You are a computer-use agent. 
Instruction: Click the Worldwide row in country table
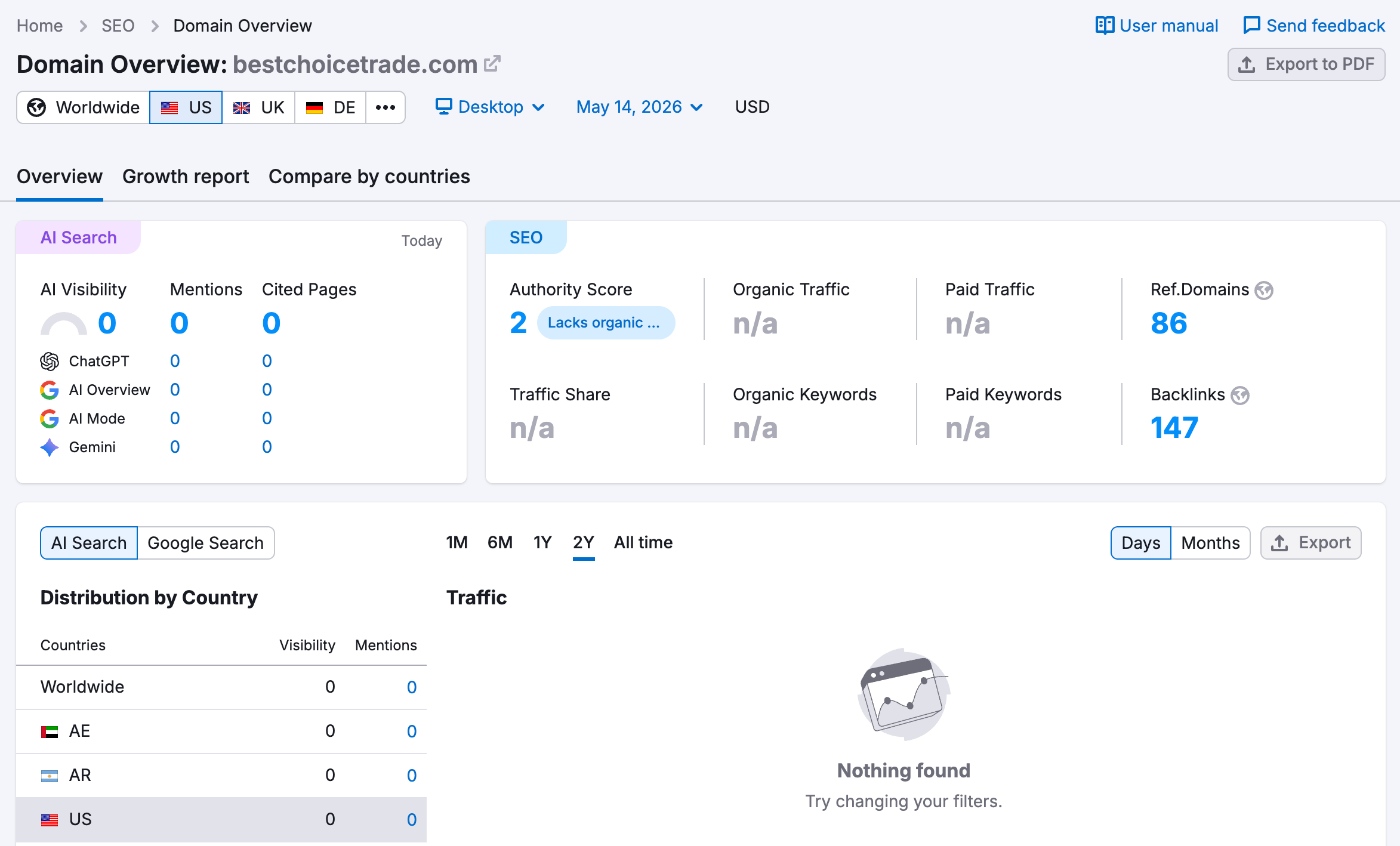pyautogui.click(x=221, y=687)
